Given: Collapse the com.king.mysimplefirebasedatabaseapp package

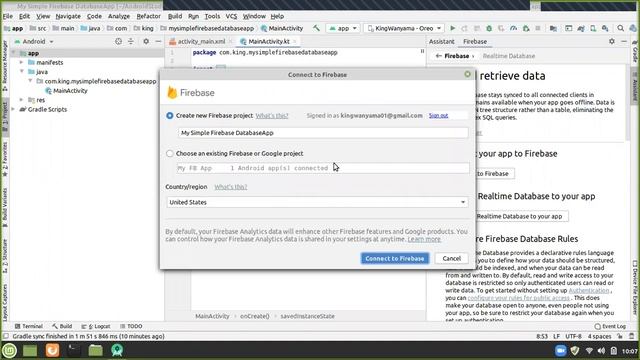Looking at the screenshot, I should tap(31, 81).
